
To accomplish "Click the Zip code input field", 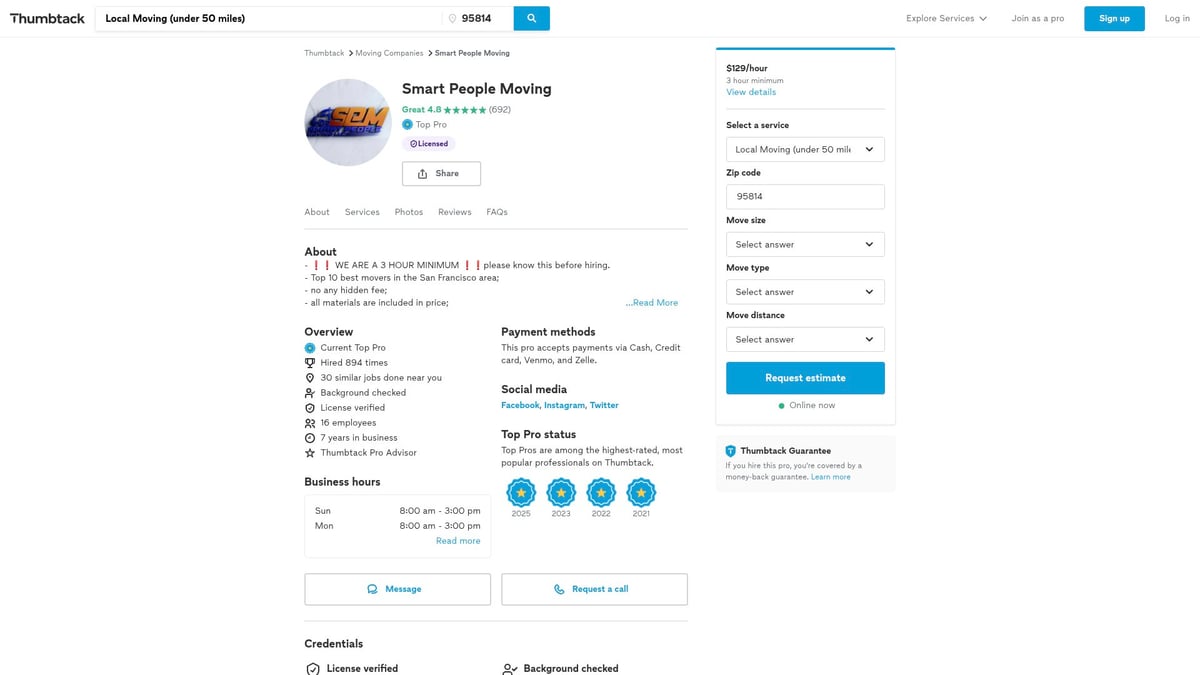I will pyautogui.click(x=805, y=197).
